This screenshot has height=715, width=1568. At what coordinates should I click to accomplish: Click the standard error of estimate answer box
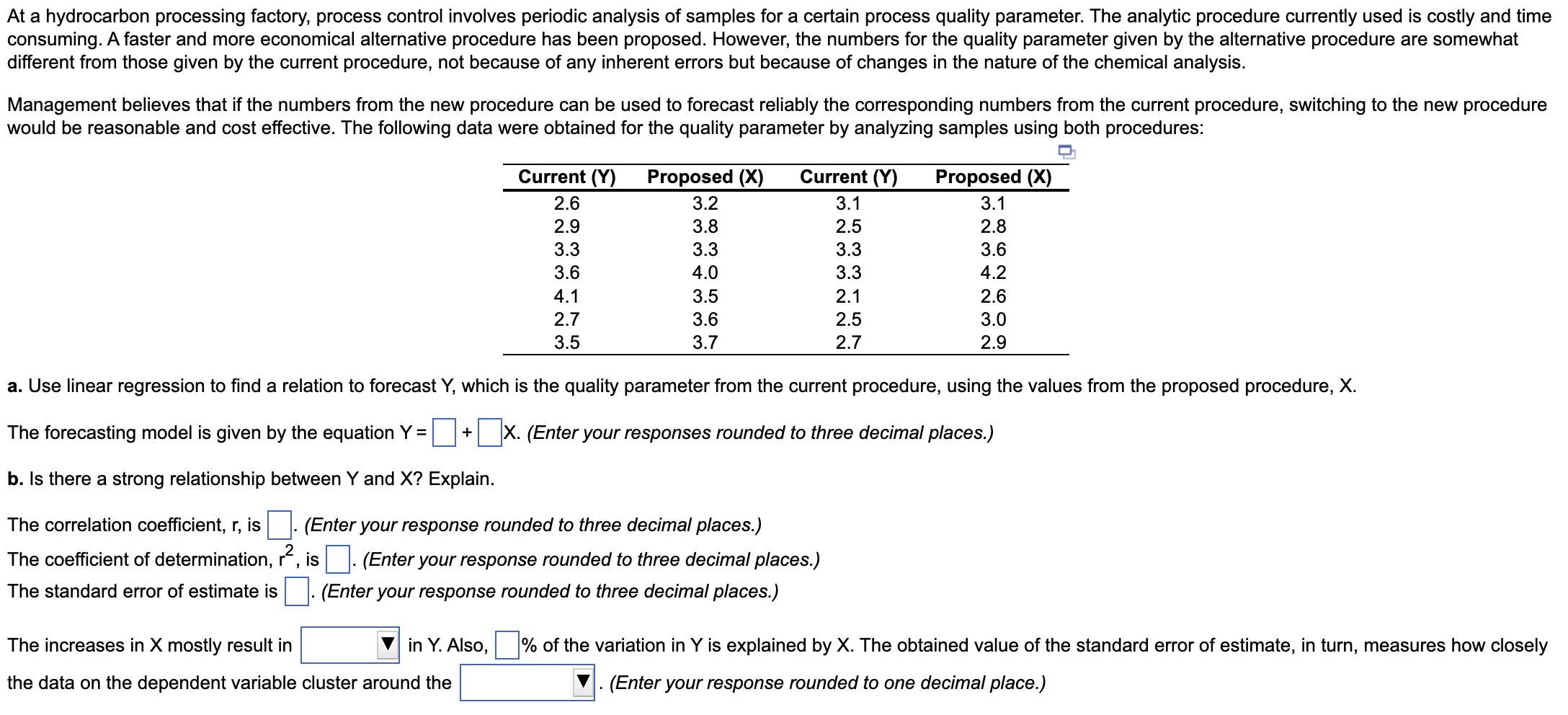(x=296, y=591)
